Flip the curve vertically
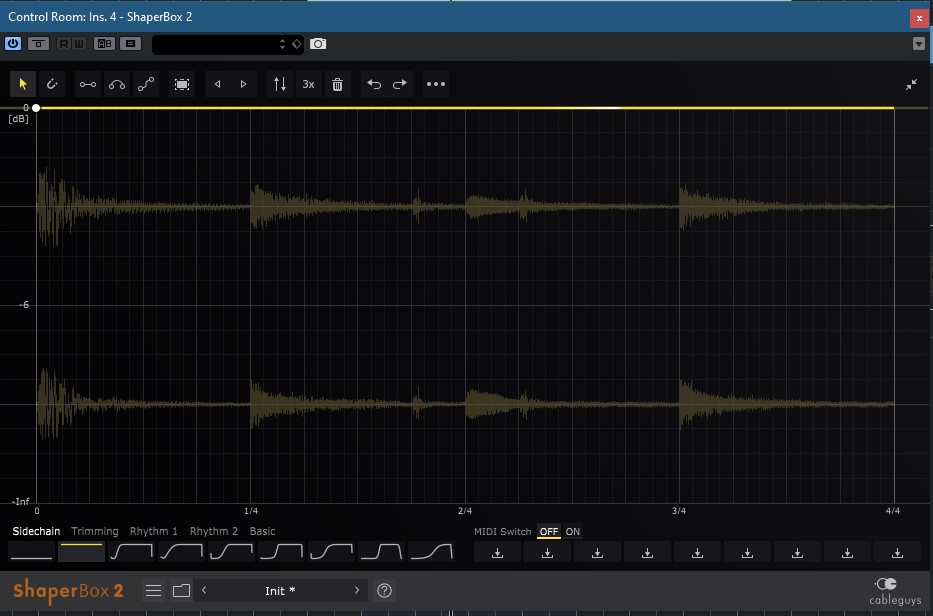933x616 pixels. [x=280, y=85]
